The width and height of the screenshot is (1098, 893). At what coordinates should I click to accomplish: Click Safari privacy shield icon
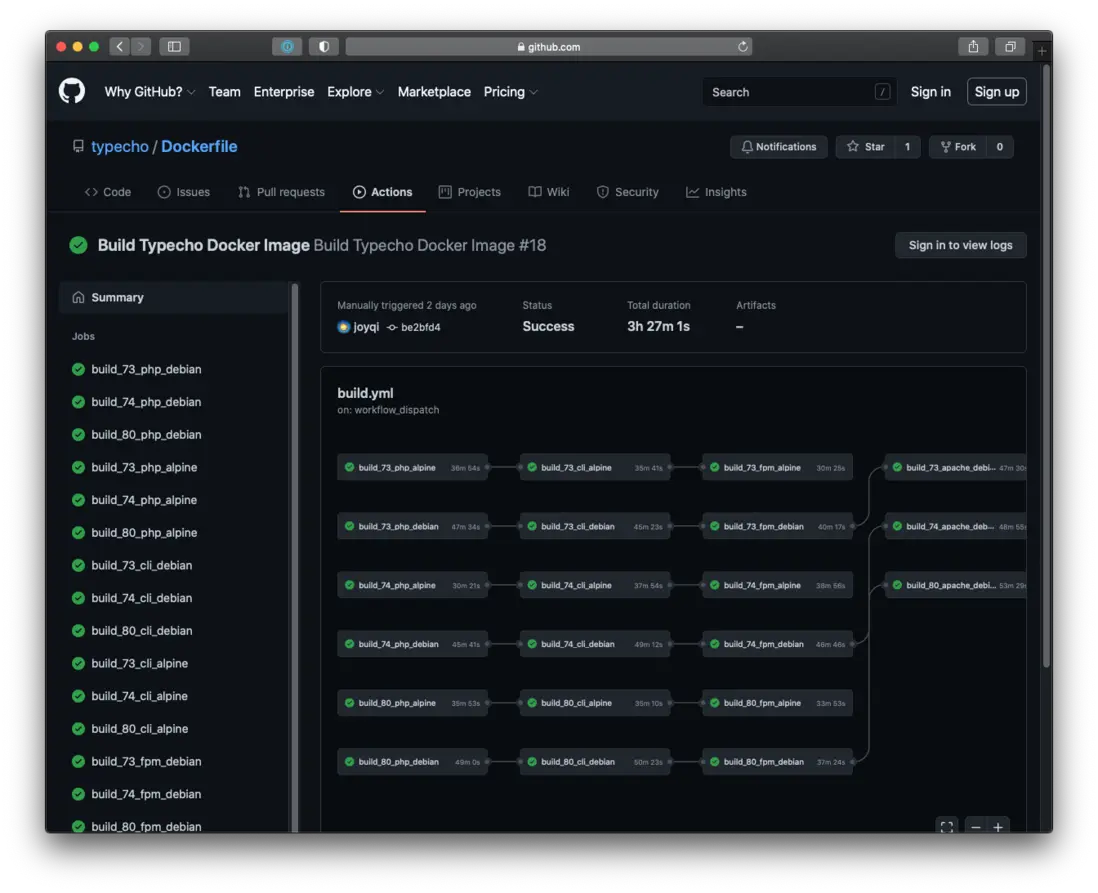pos(323,47)
